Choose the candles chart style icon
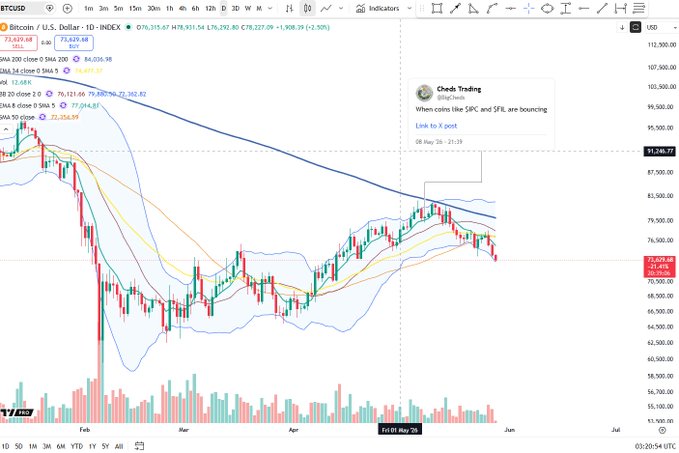This screenshot has width=679, height=453. [307, 8]
